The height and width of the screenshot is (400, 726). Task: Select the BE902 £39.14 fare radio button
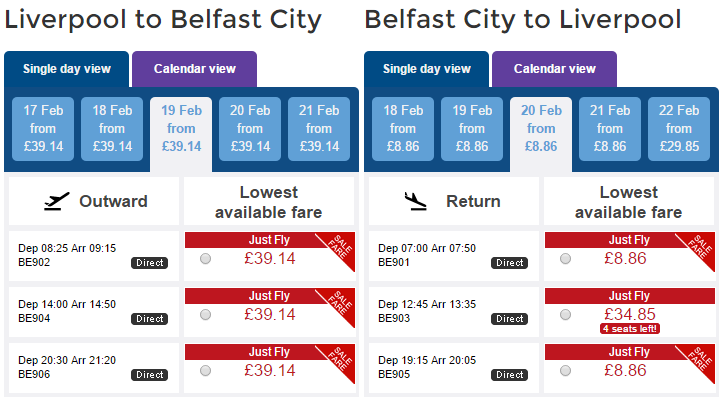point(206,258)
